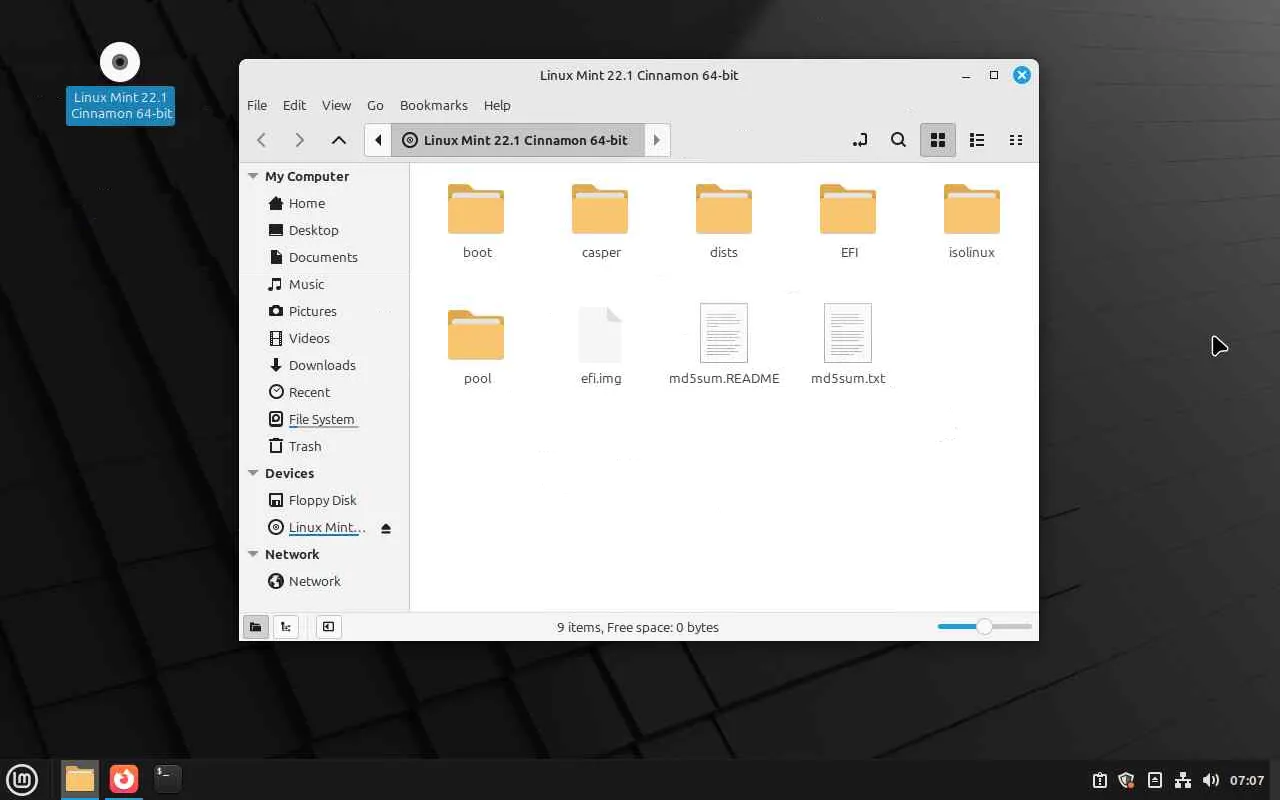The image size is (1280, 800).
Task: Collapse the My Computer section
Action: click(x=253, y=176)
